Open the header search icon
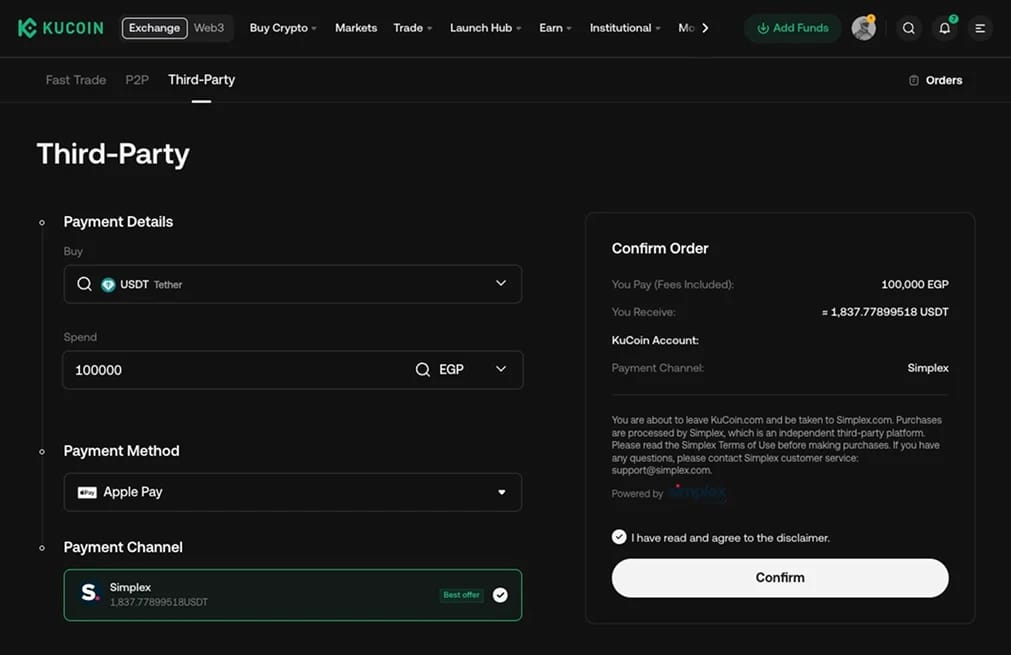This screenshot has width=1011, height=655. click(908, 28)
